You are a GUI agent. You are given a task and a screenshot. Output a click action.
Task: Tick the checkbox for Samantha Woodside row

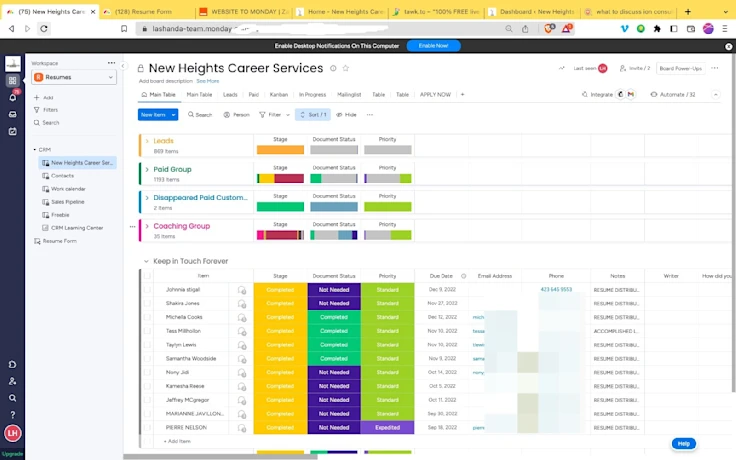(147, 359)
